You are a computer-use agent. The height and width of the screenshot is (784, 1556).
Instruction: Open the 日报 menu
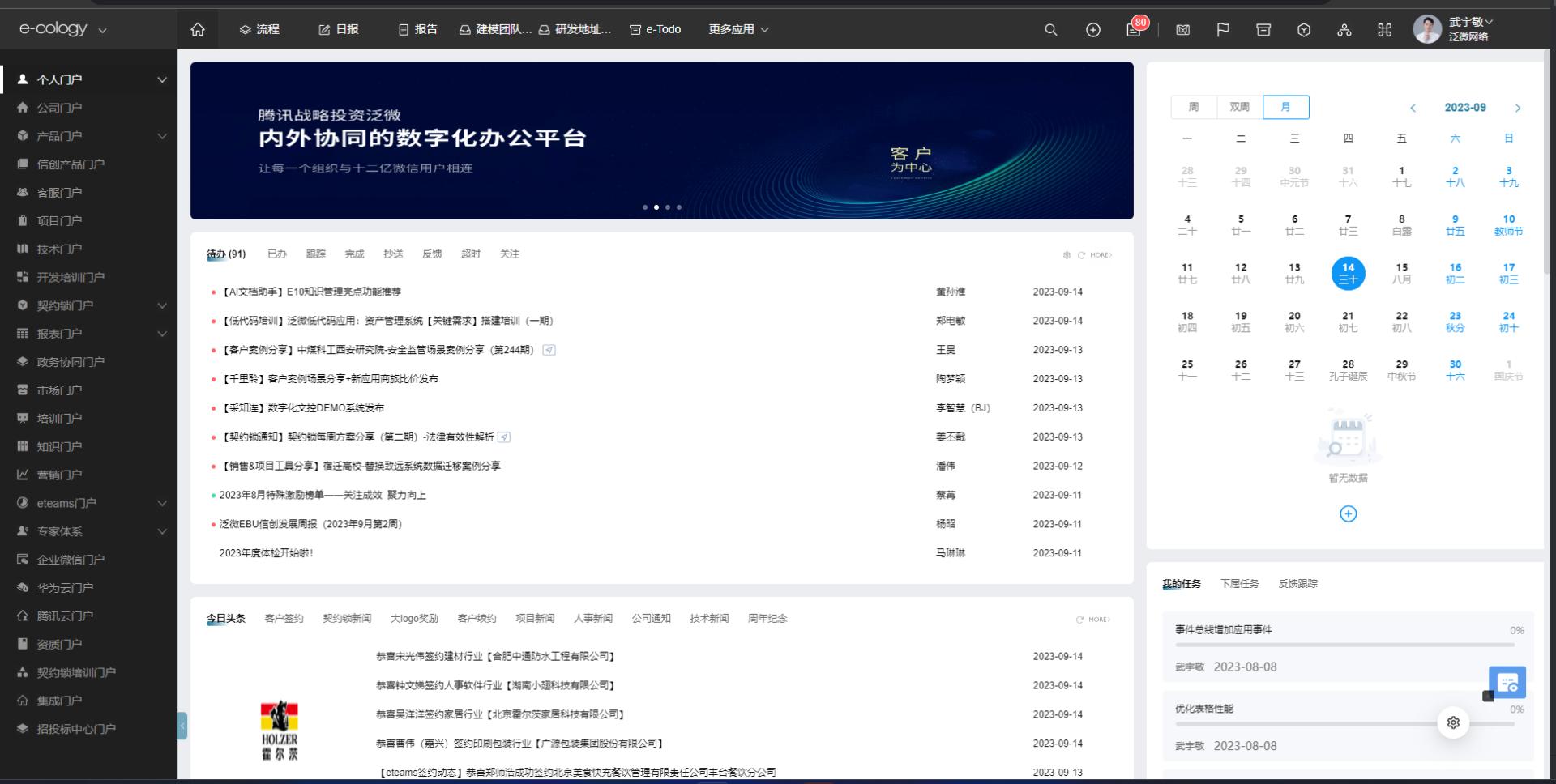[x=339, y=29]
